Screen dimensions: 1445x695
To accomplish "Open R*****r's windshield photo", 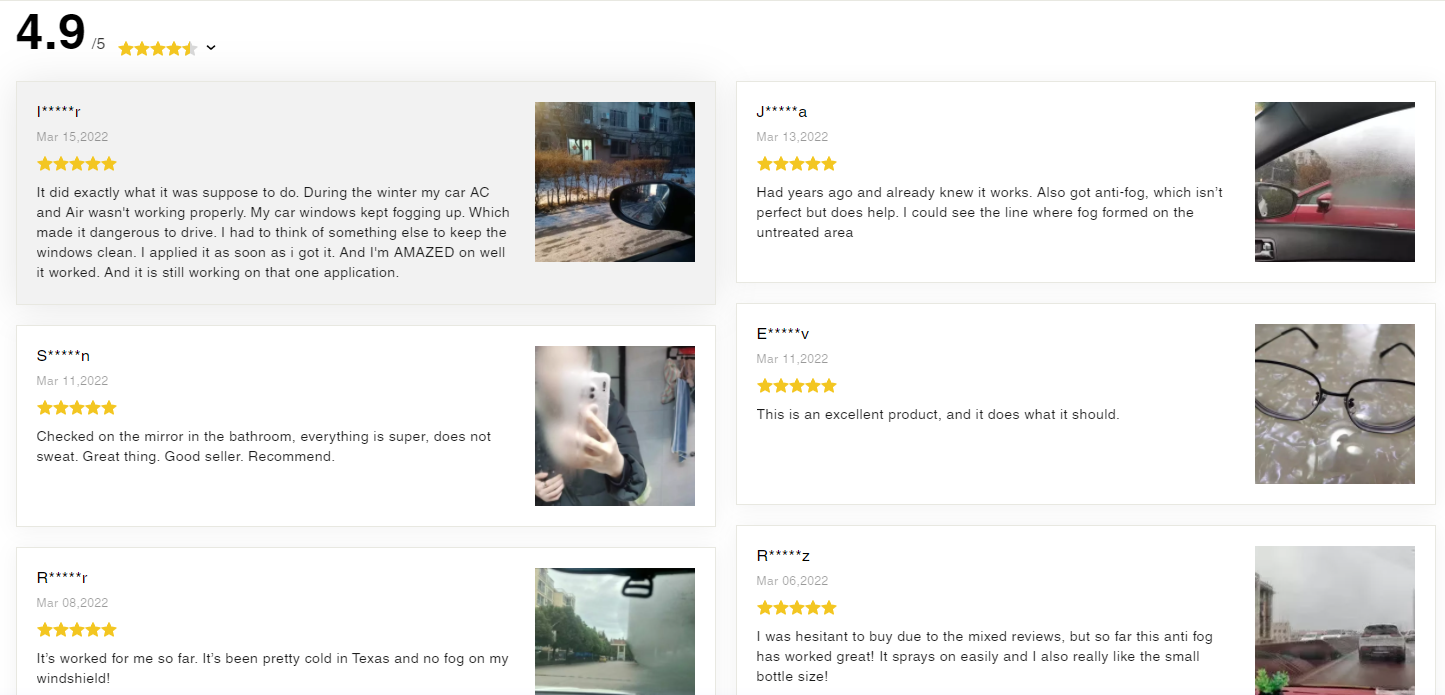I will tap(614, 630).
